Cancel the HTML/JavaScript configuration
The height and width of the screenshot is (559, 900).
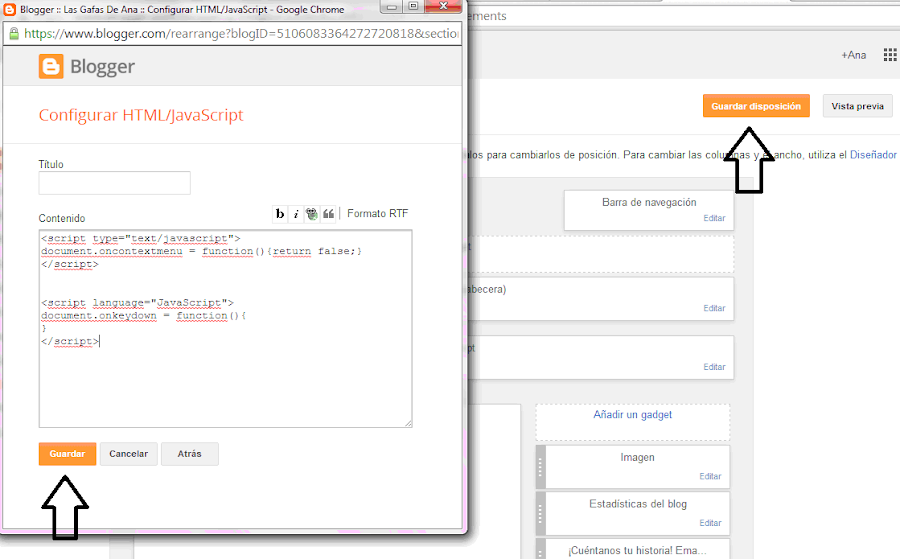point(129,454)
